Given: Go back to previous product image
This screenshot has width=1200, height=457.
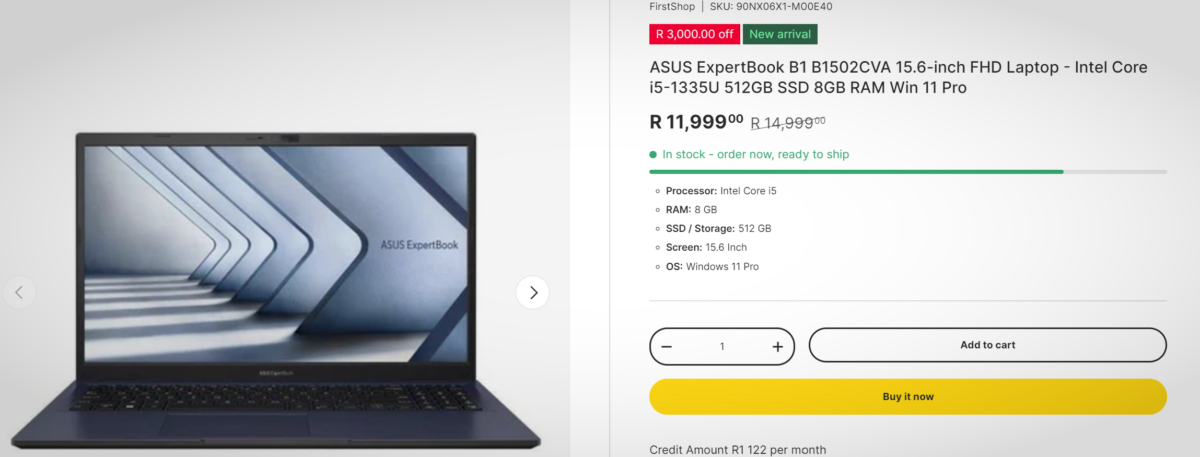Looking at the screenshot, I should (x=19, y=292).
